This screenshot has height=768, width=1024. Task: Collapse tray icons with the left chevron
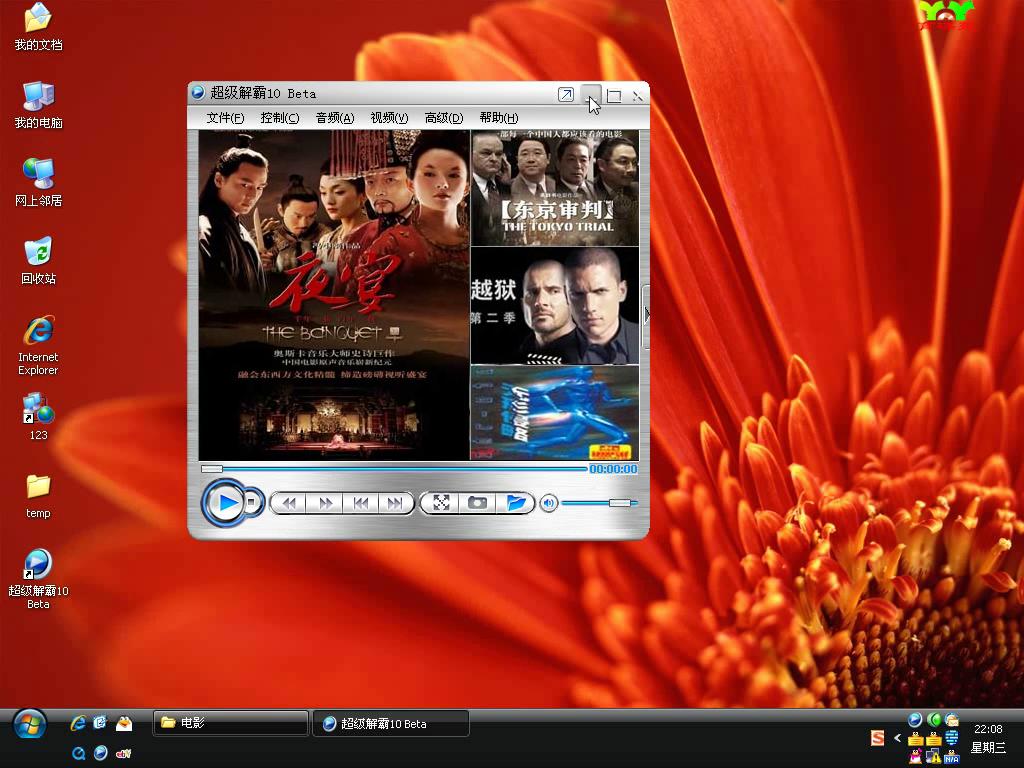pyautogui.click(x=897, y=738)
